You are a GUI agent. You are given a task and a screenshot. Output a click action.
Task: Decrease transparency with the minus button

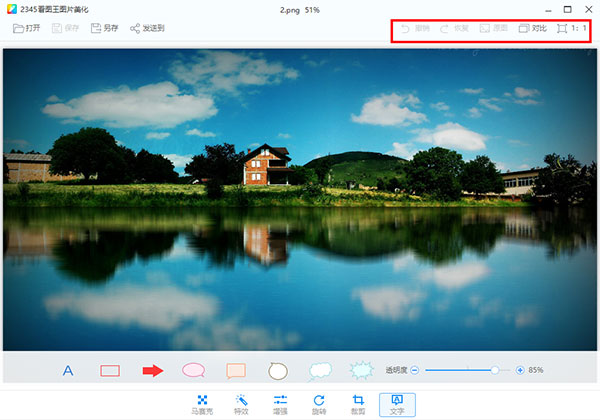tap(414, 370)
